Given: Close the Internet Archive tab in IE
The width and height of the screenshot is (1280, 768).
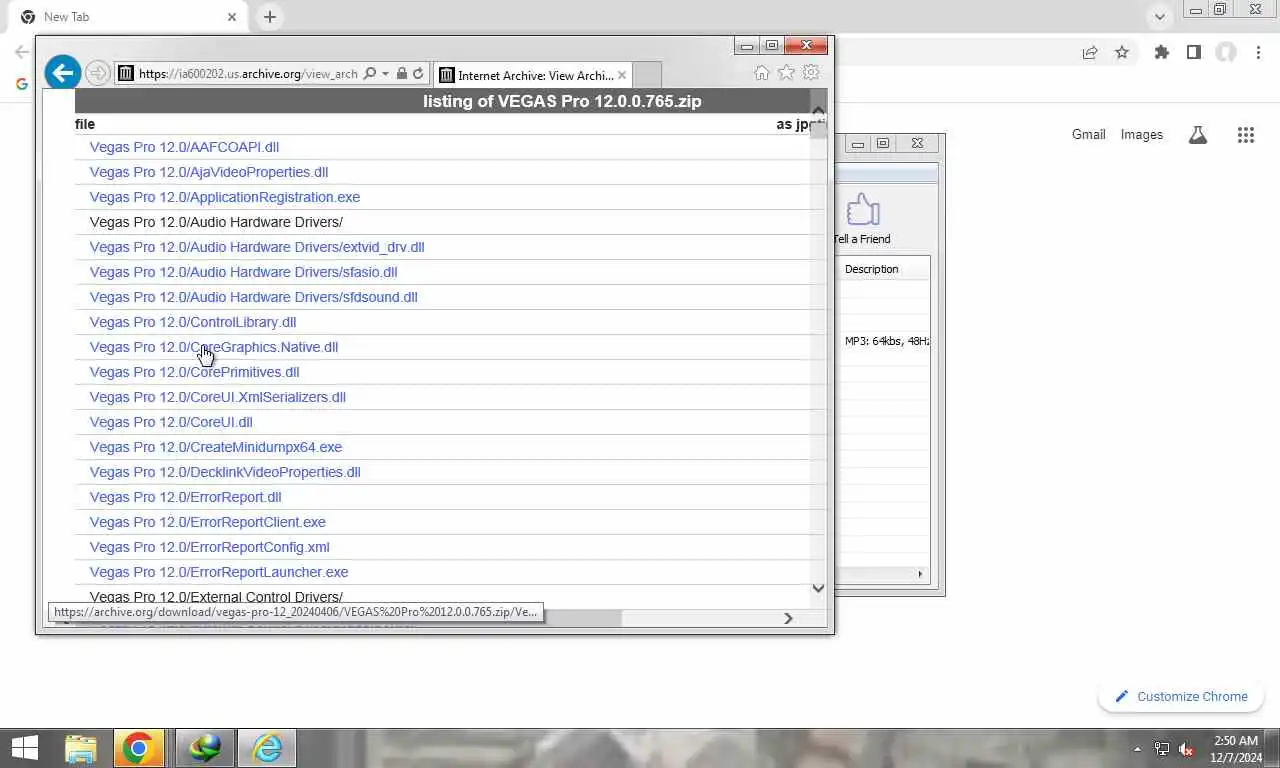Looking at the screenshot, I should pos(622,75).
